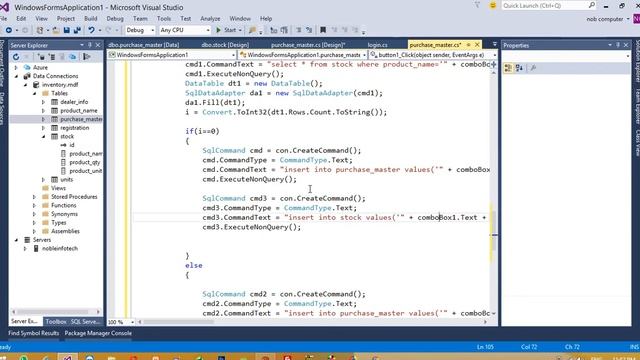Toggle bookmark using the Bookmark icon
Screen dimensions: 640x360
[323, 30]
